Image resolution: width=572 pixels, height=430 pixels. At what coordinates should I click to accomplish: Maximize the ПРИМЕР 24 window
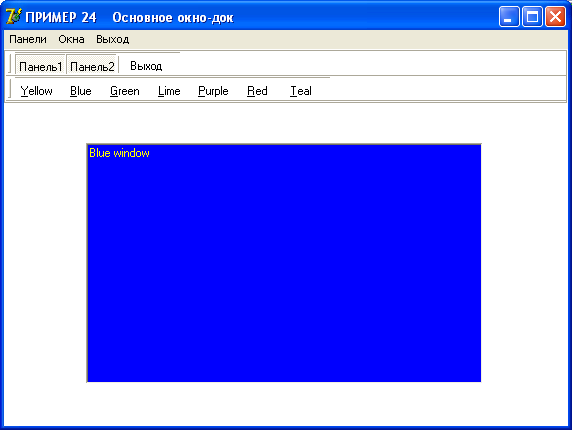[532, 17]
